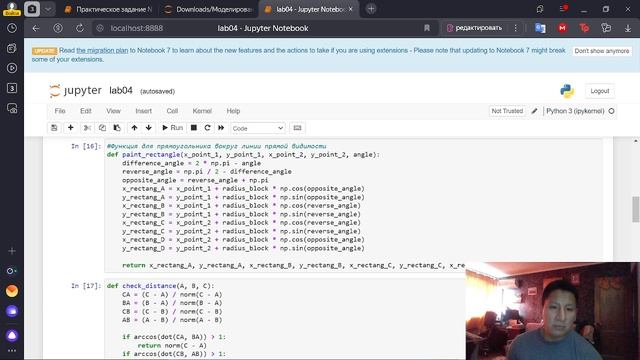Image resolution: width=640 pixels, height=360 pixels.
Task: Open the orange sidebar app icon
Action: 12,291
